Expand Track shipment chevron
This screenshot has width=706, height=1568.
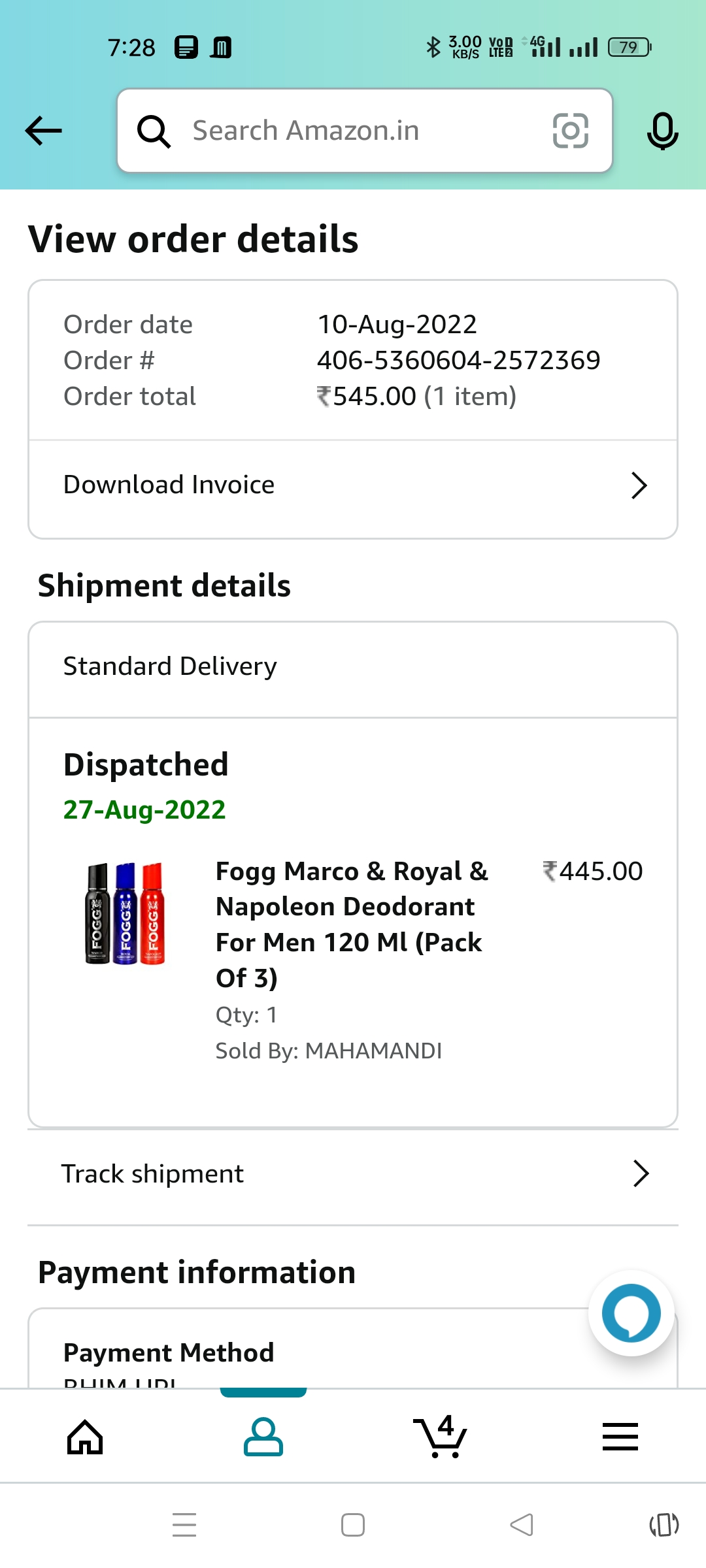click(641, 1174)
